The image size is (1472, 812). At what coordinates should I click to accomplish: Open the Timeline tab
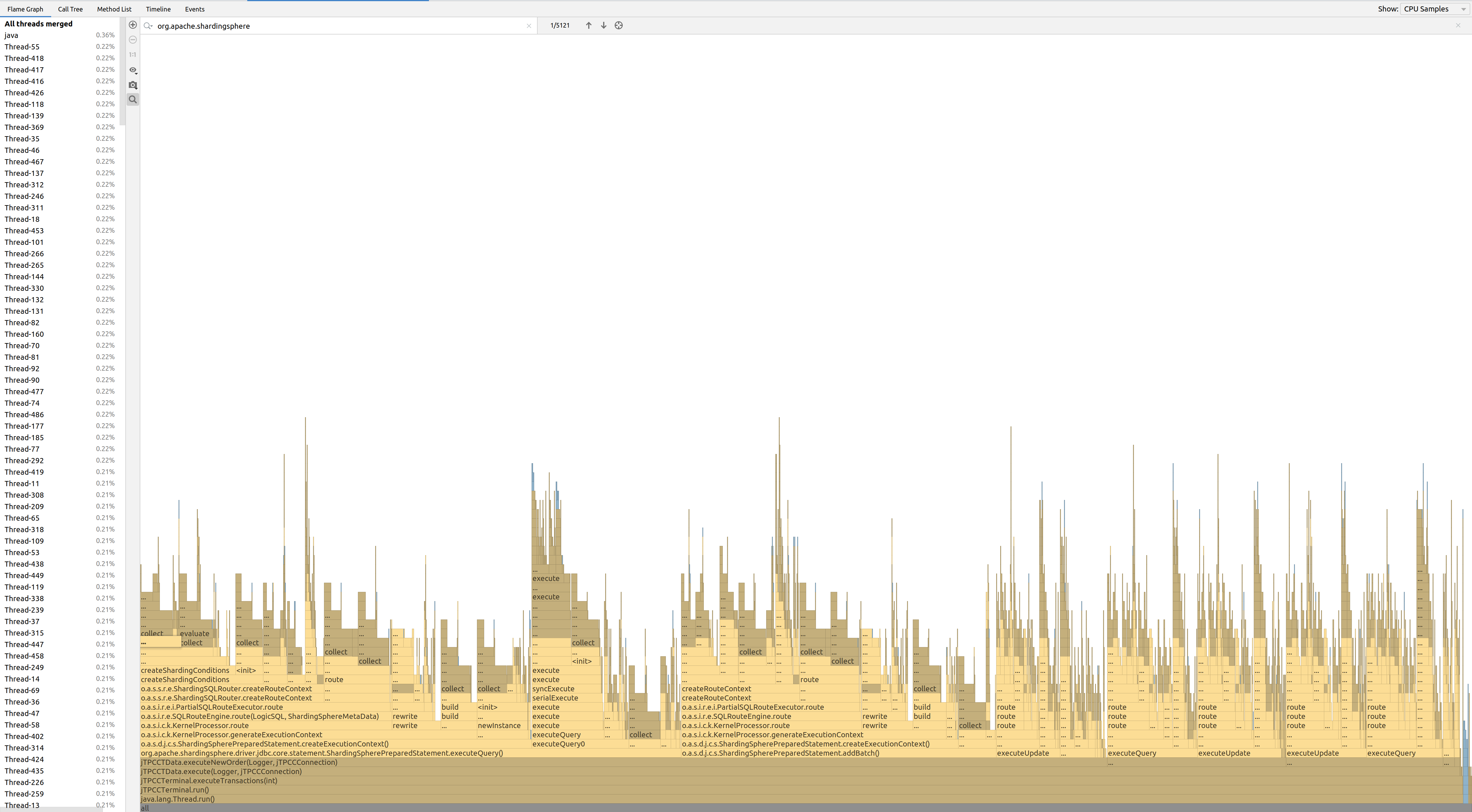click(158, 9)
